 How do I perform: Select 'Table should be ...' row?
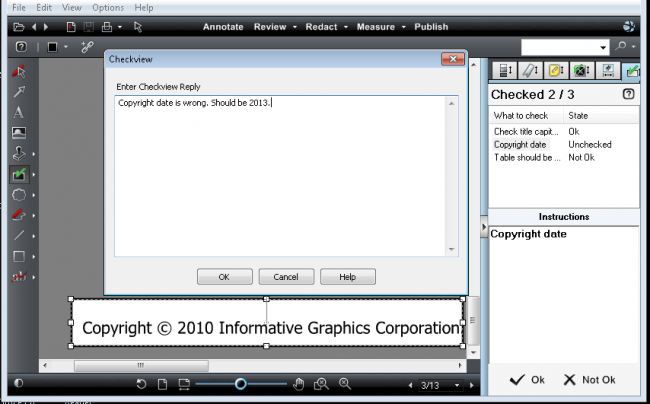[x=564, y=157]
